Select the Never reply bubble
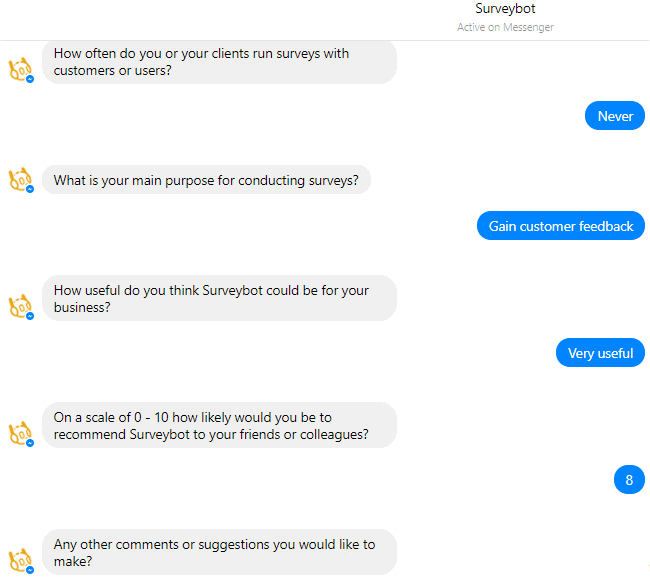650x582 pixels. point(615,116)
